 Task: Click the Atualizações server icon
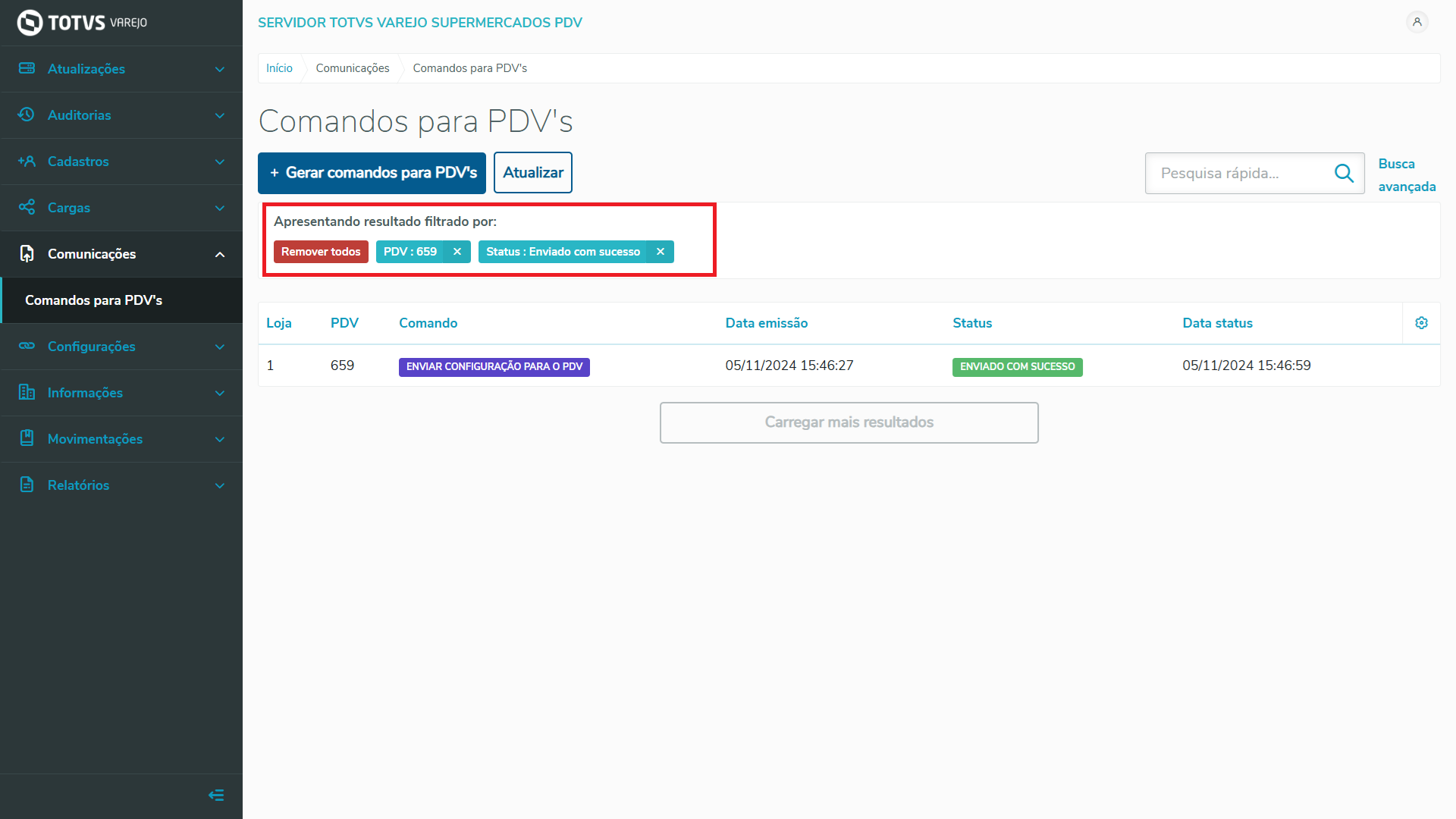[27, 68]
